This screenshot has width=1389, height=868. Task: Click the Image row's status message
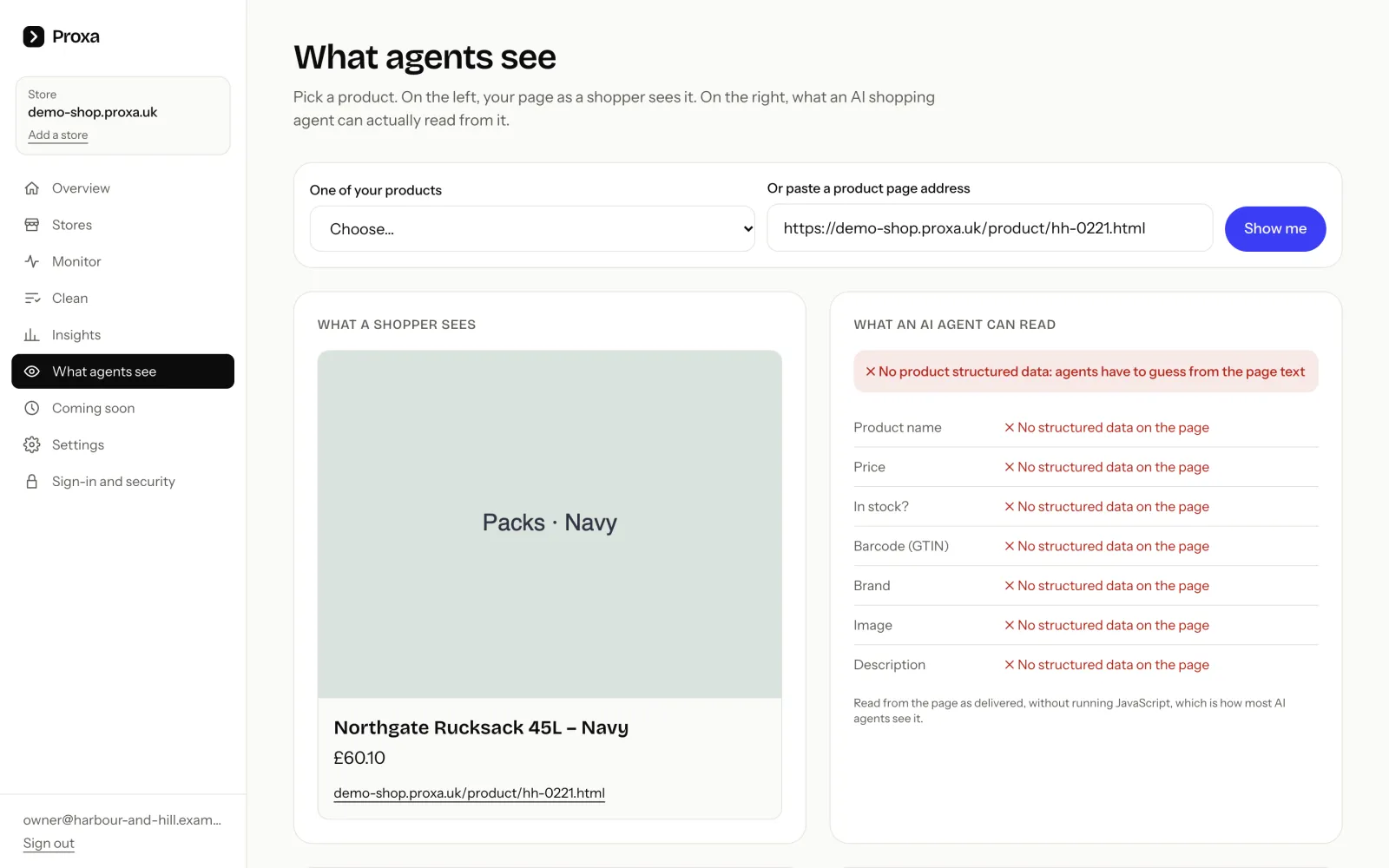click(1107, 625)
